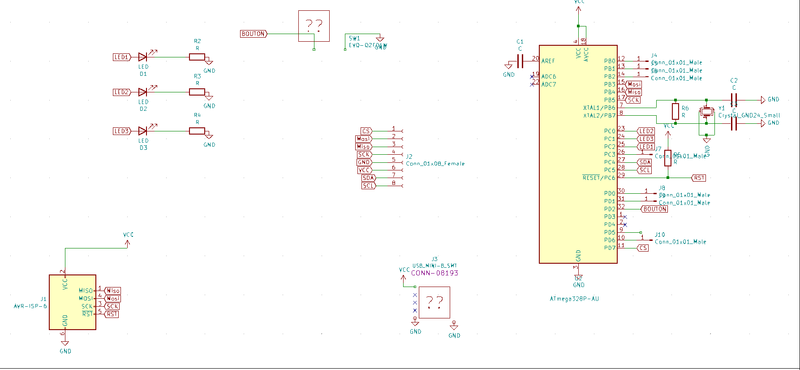Image resolution: width=800 pixels, height=370 pixels.
Task: Select the AVR-ISP-6 connector body
Action: pos(72,302)
